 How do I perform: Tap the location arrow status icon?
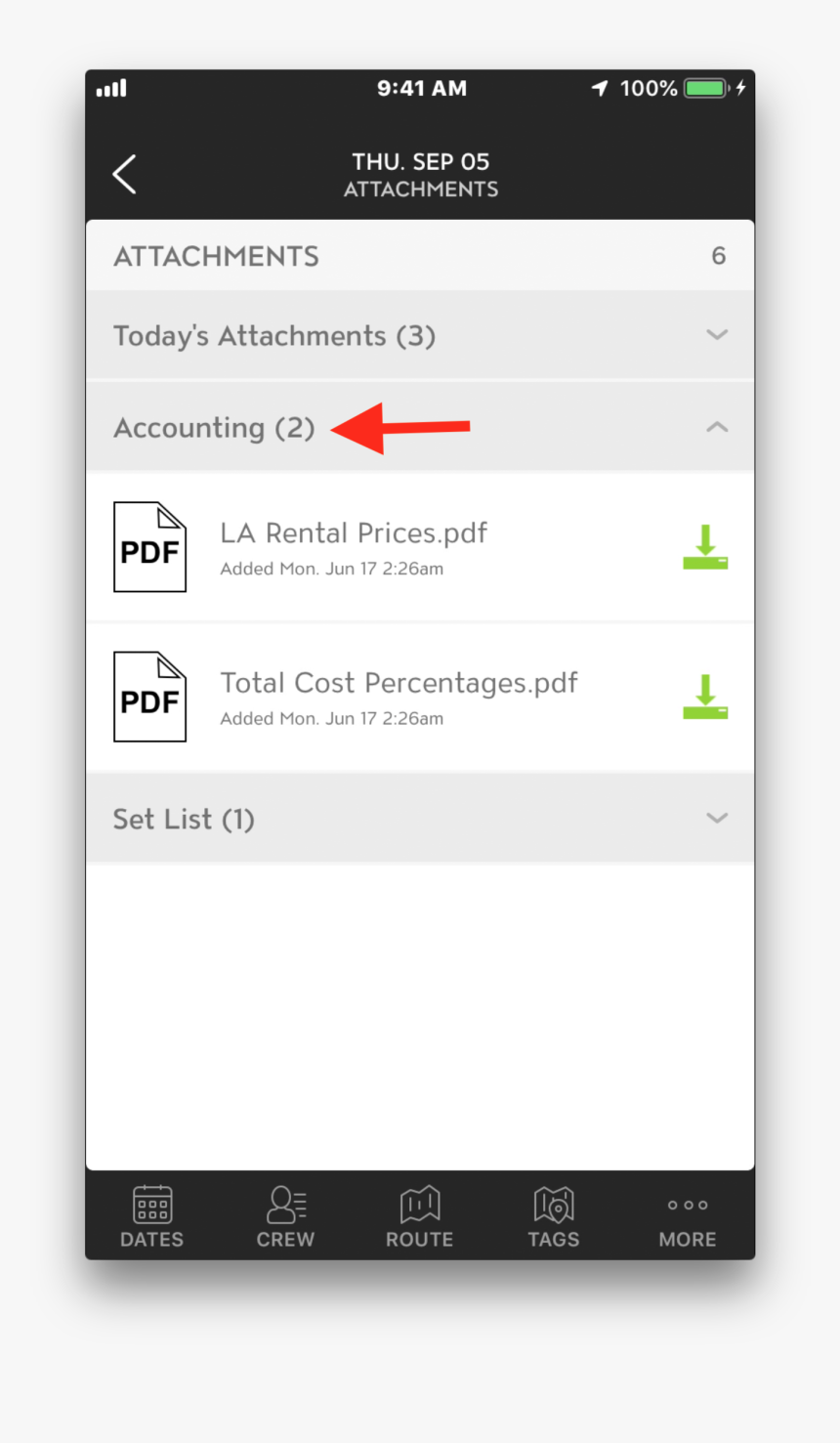coord(600,89)
